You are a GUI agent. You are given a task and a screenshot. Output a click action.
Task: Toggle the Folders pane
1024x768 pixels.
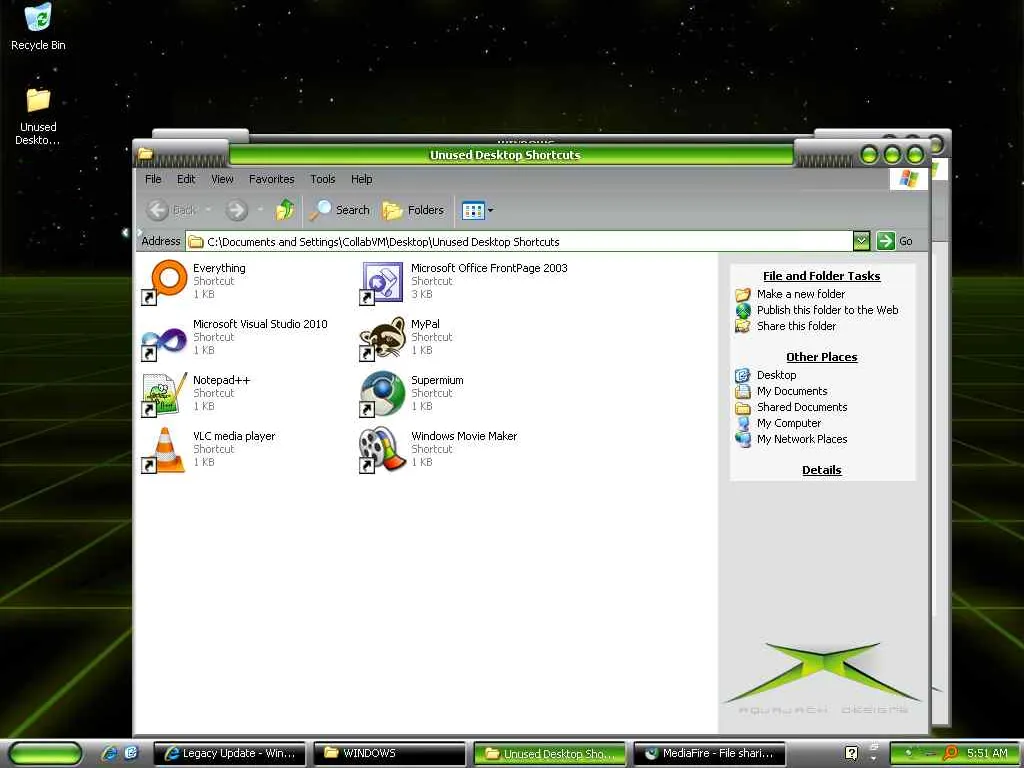pyautogui.click(x=413, y=210)
